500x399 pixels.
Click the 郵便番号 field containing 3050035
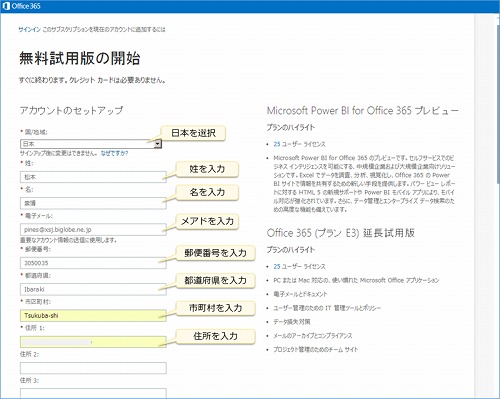(x=93, y=263)
